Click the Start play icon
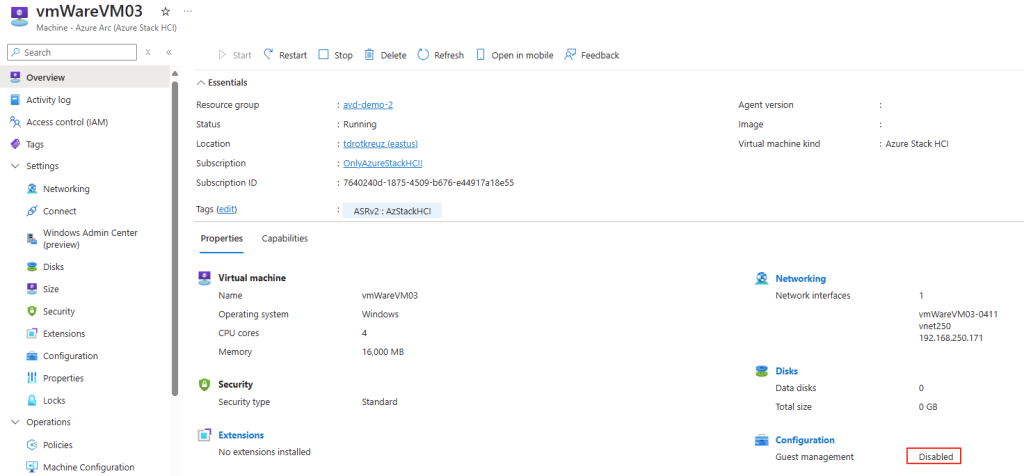 (223, 55)
